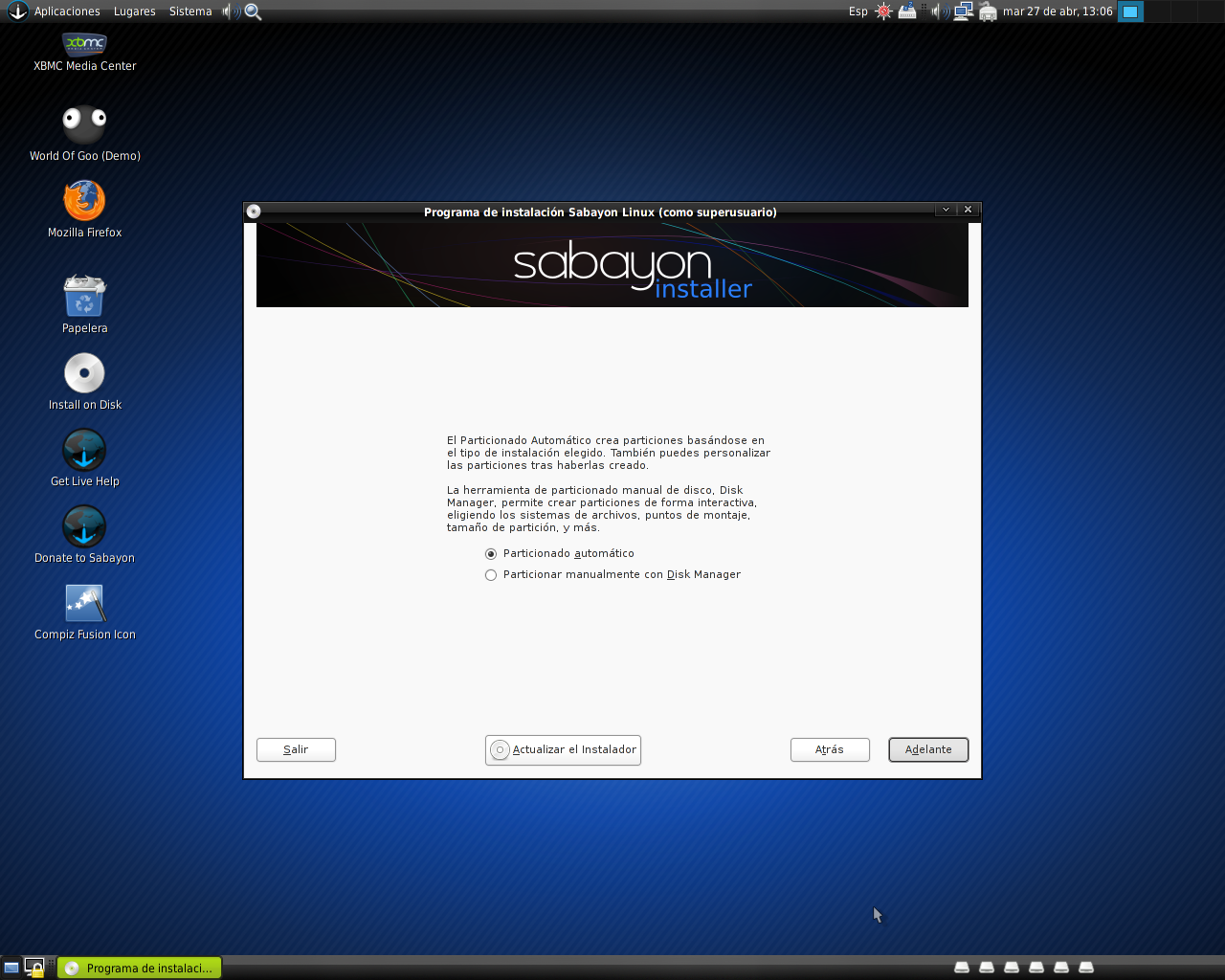This screenshot has height=980, width=1225.
Task: Click the Salir button
Action: 296,750
